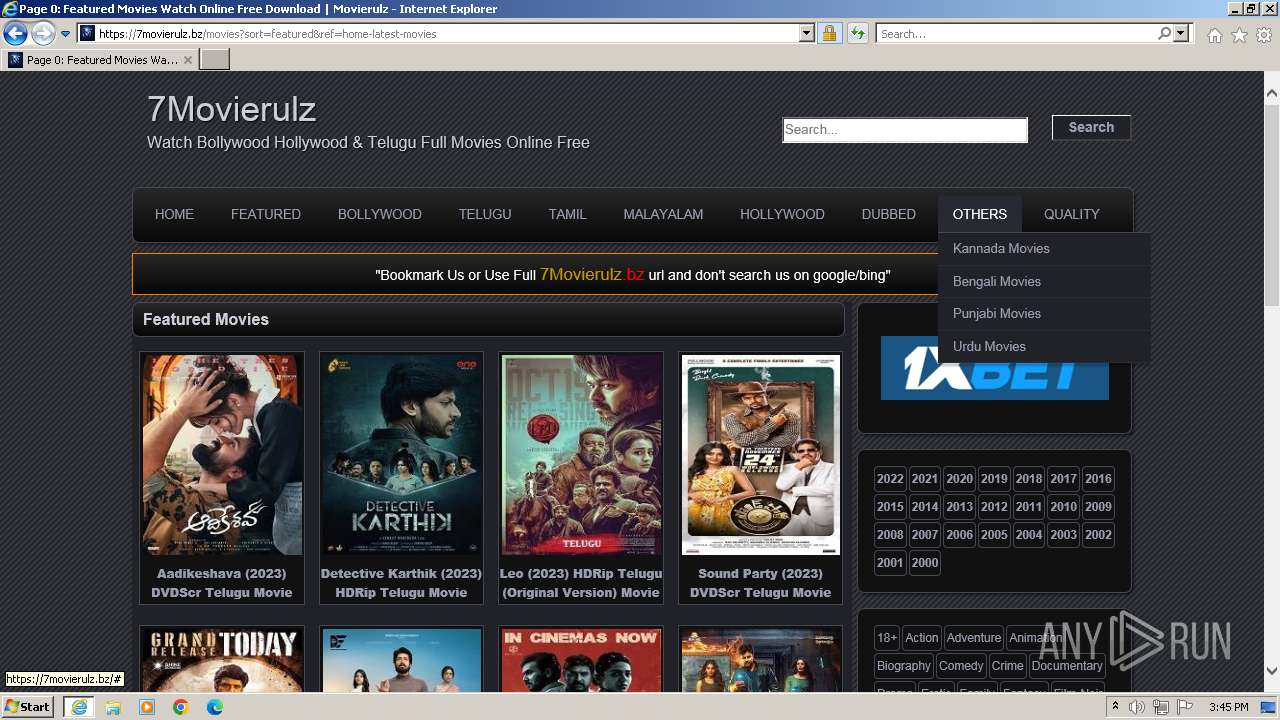Open Sound Party (2023) DVDScr title link
This screenshot has height=720, width=1280.
click(x=760, y=583)
